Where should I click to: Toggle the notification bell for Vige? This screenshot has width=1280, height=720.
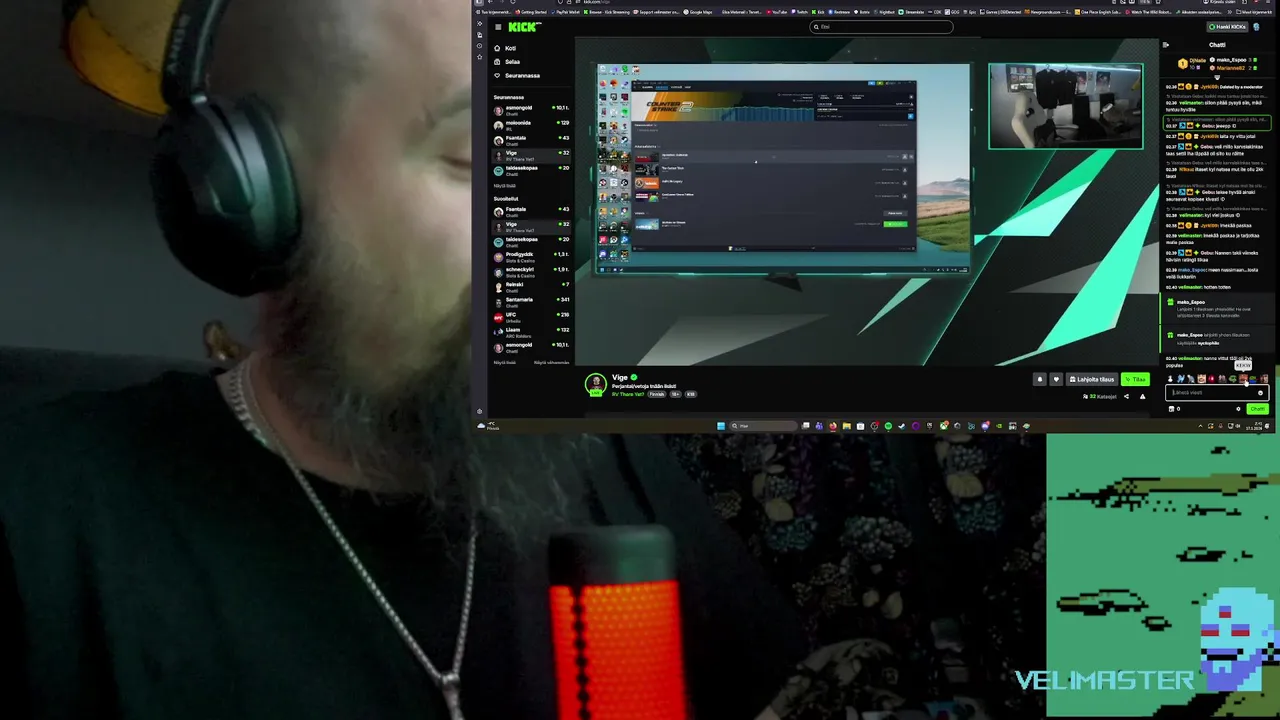pyautogui.click(x=1040, y=379)
